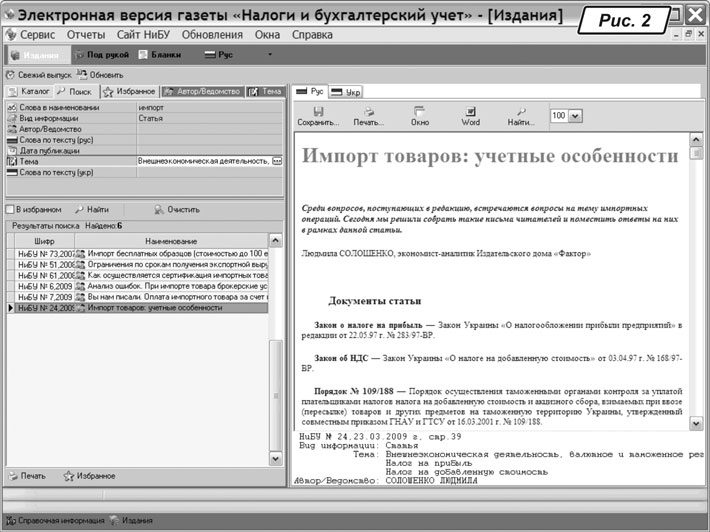Viewport: 710px width, 532px height.
Task: Click Очистить to clear the search fields
Action: tap(175, 210)
